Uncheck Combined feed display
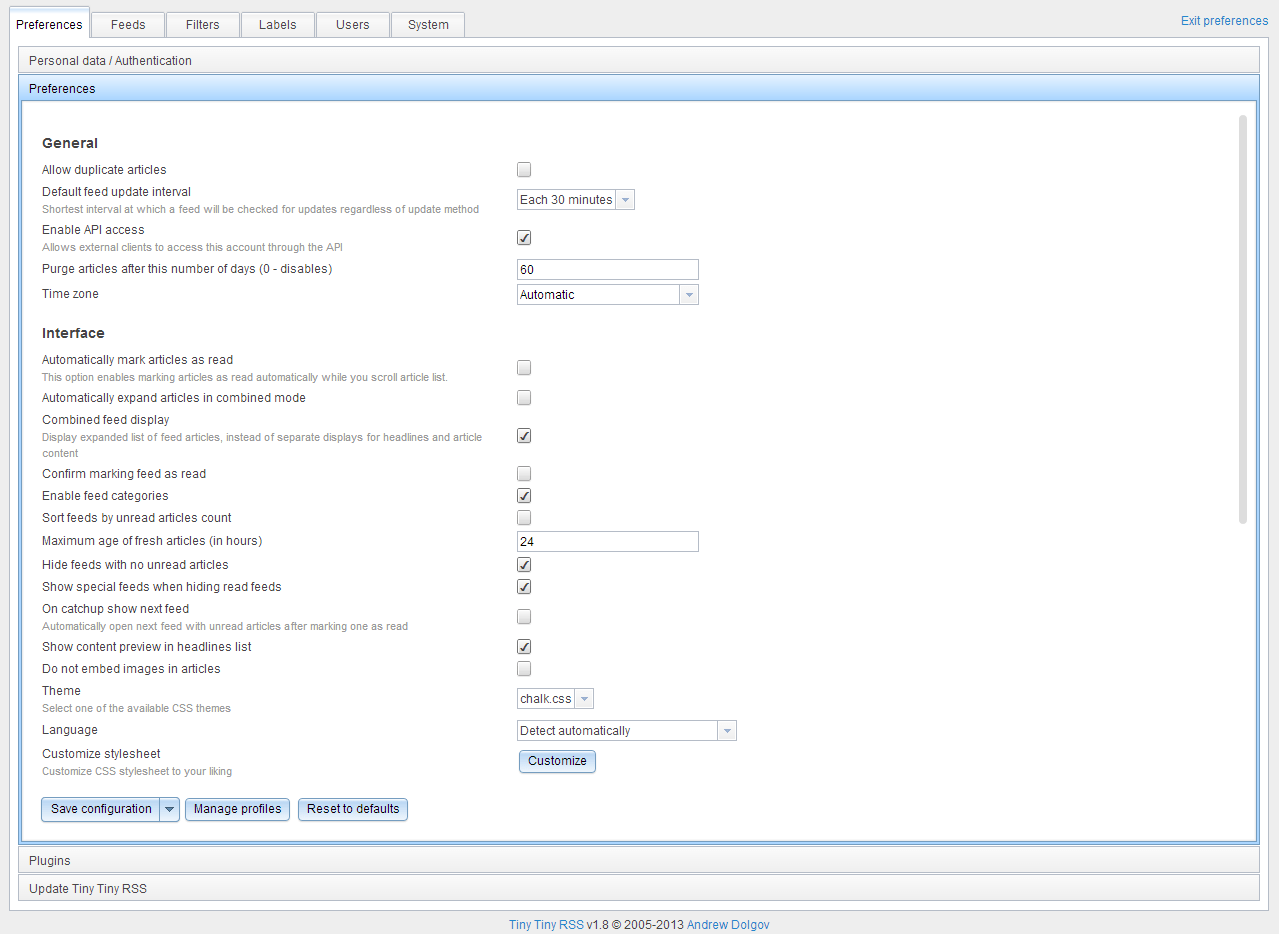Viewport: 1279px width, 934px height. click(523, 435)
